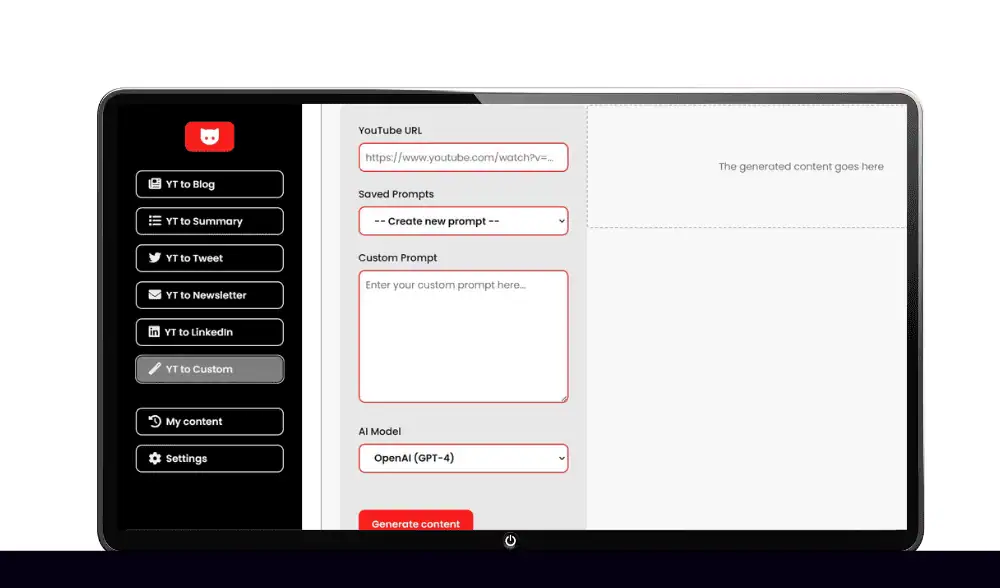This screenshot has height=588, width=1000.
Task: Click the Twitter bird icon in sidebar
Action: point(155,258)
